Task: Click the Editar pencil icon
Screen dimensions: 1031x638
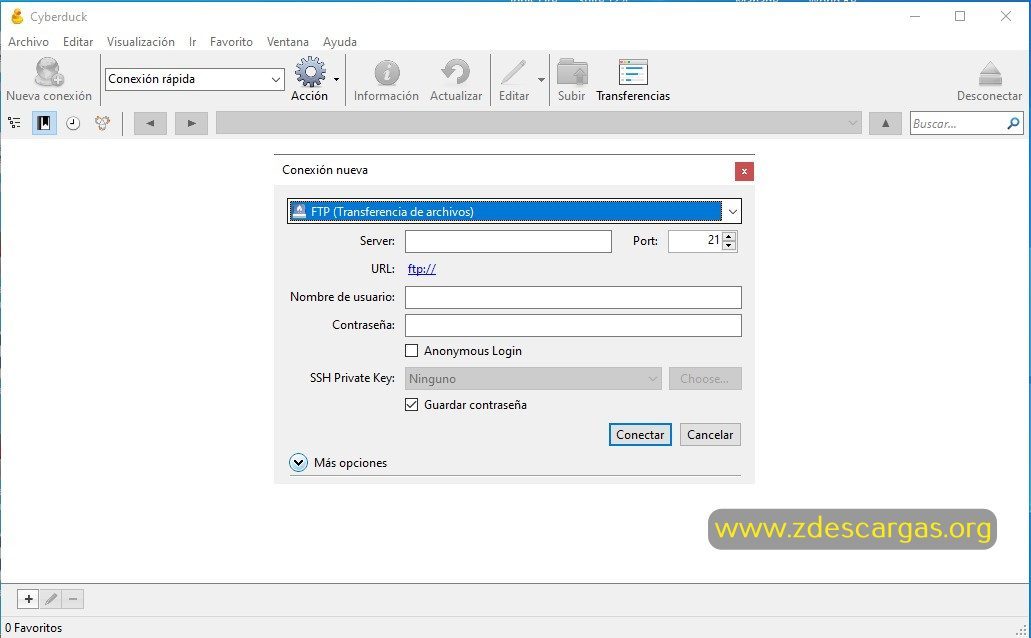Action: [x=514, y=72]
